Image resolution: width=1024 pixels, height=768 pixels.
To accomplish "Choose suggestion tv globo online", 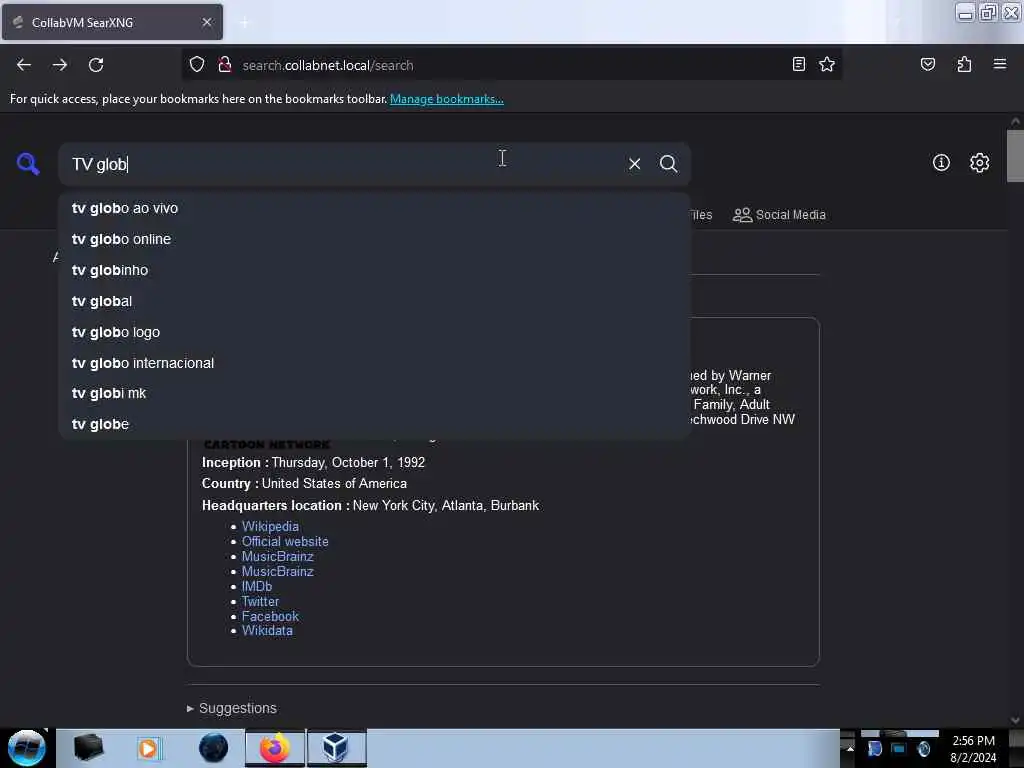I will pyautogui.click(x=374, y=239).
